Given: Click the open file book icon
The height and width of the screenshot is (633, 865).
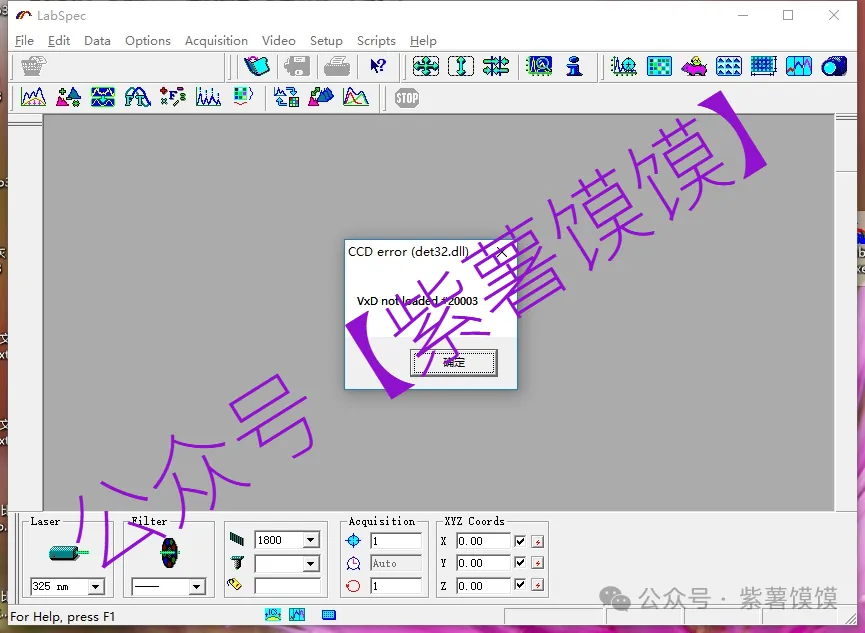Looking at the screenshot, I should tap(257, 66).
